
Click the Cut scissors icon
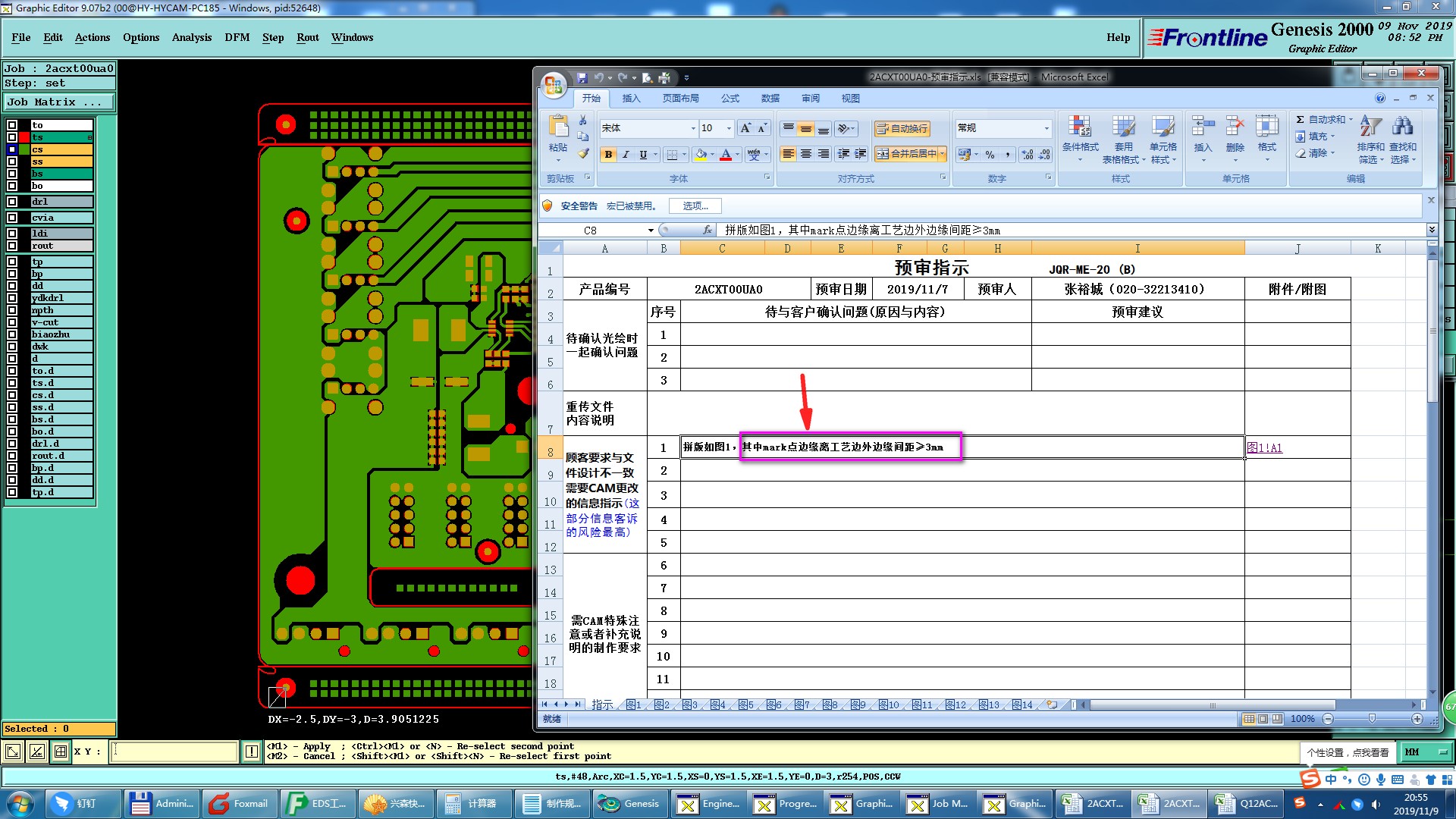coord(582,121)
